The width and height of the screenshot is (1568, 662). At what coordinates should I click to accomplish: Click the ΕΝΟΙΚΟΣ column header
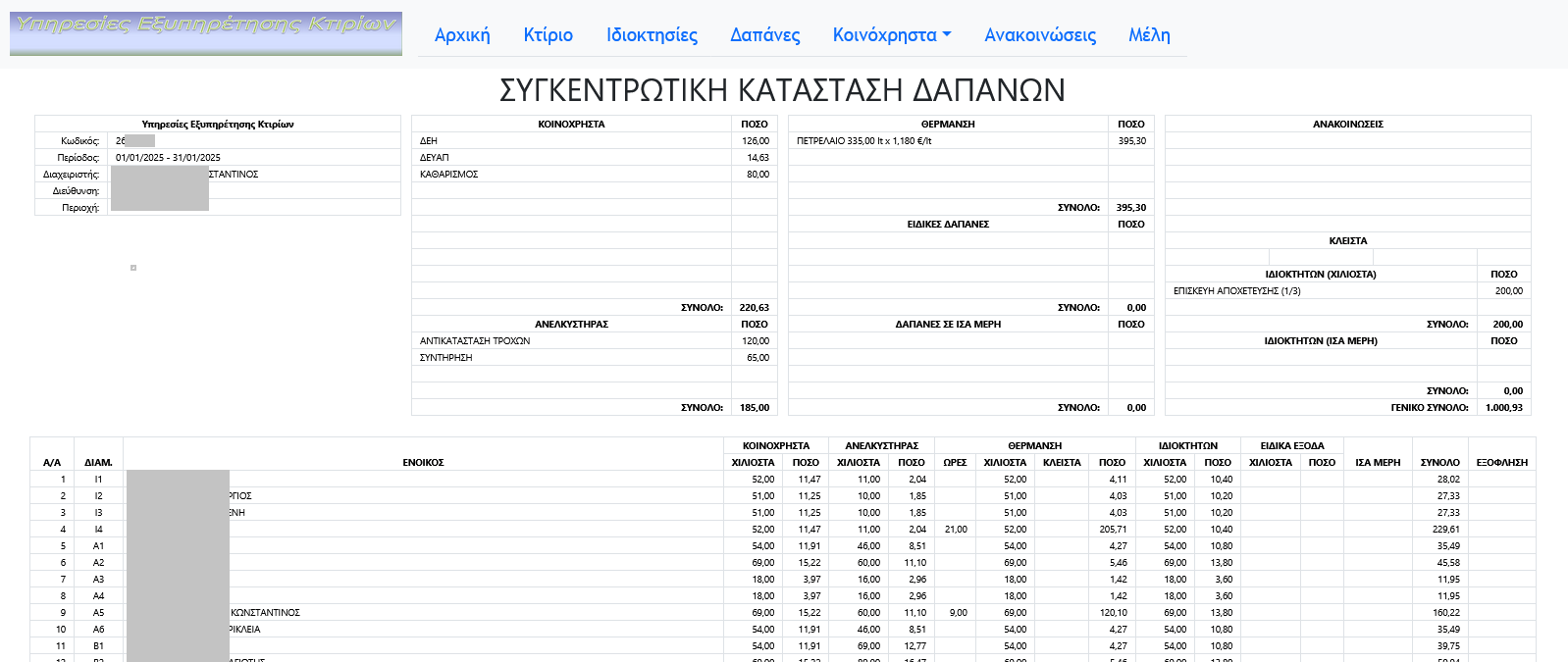tap(423, 463)
